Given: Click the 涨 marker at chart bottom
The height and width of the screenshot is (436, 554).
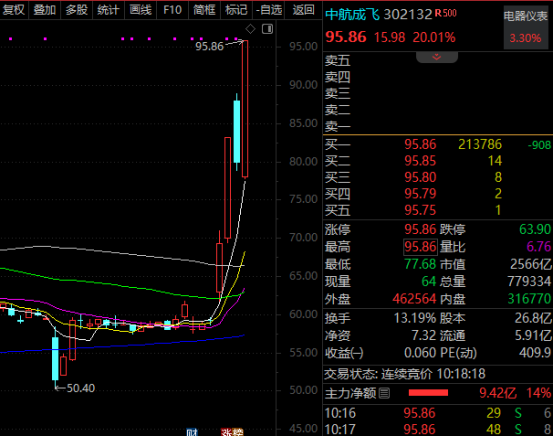Looking at the screenshot, I should (x=226, y=432).
